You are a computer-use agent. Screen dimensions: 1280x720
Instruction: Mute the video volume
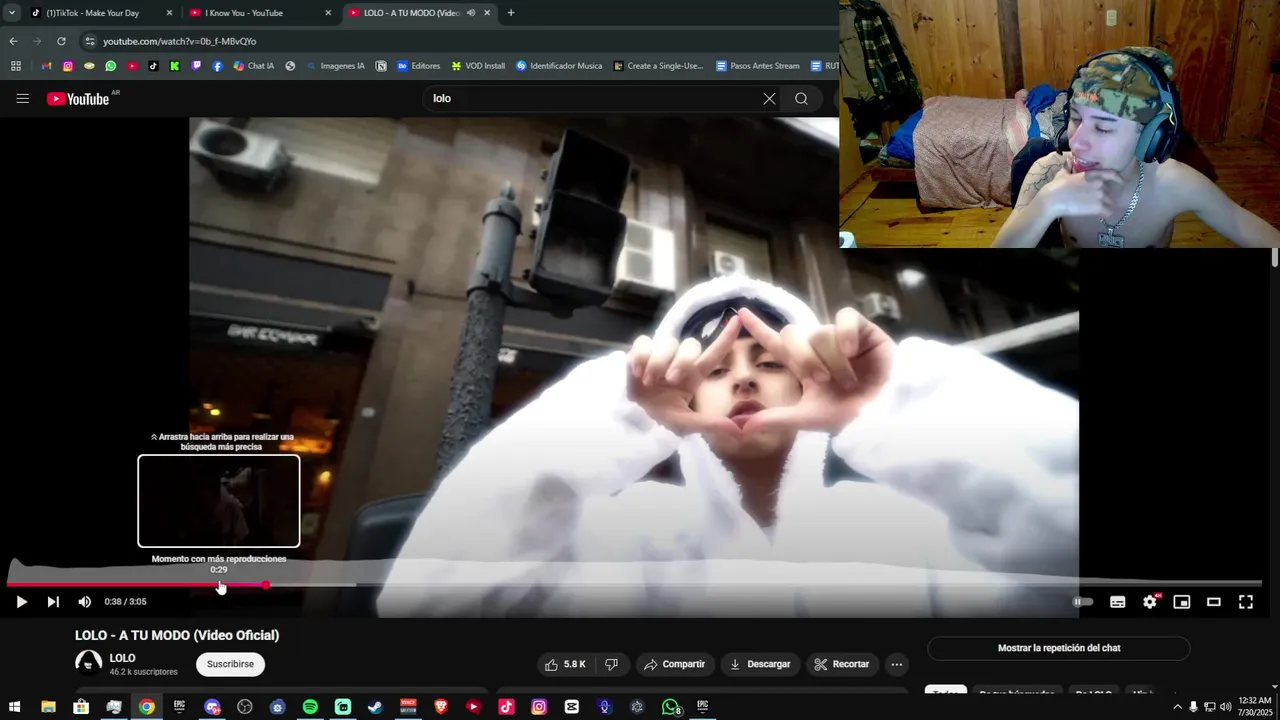[x=84, y=602]
